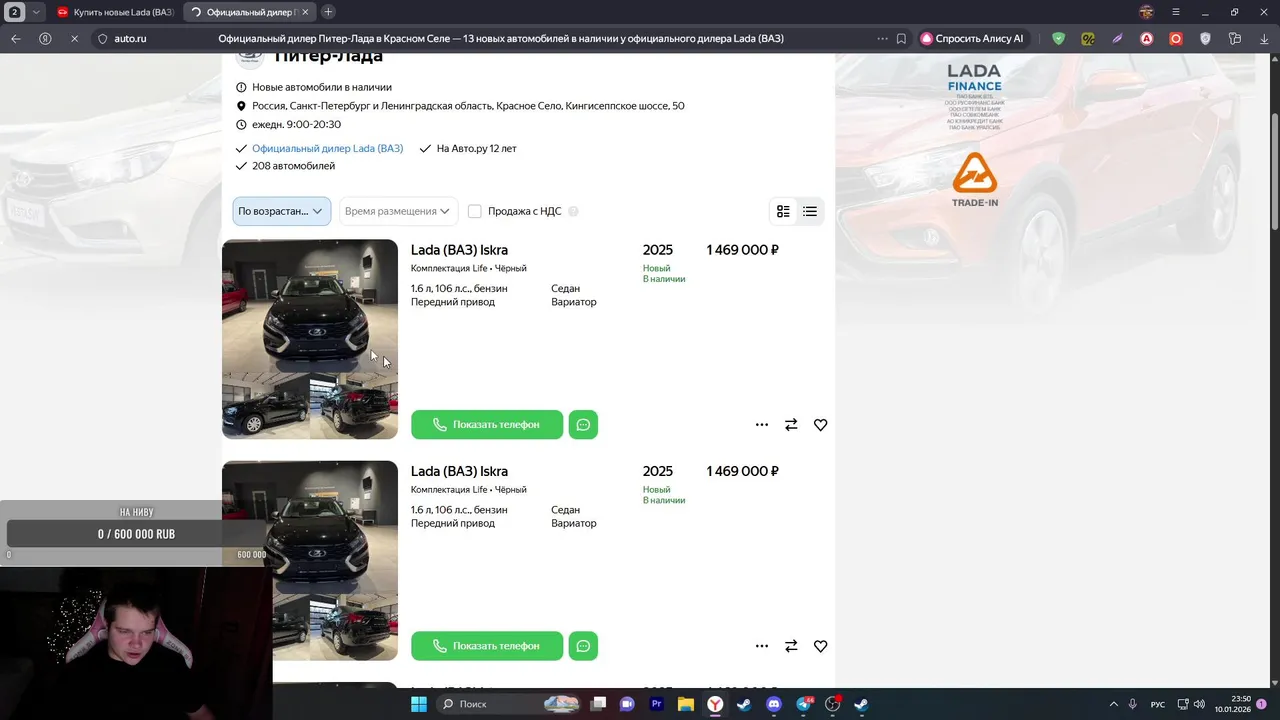Open more options for first Lada Iskra

[x=762, y=425]
